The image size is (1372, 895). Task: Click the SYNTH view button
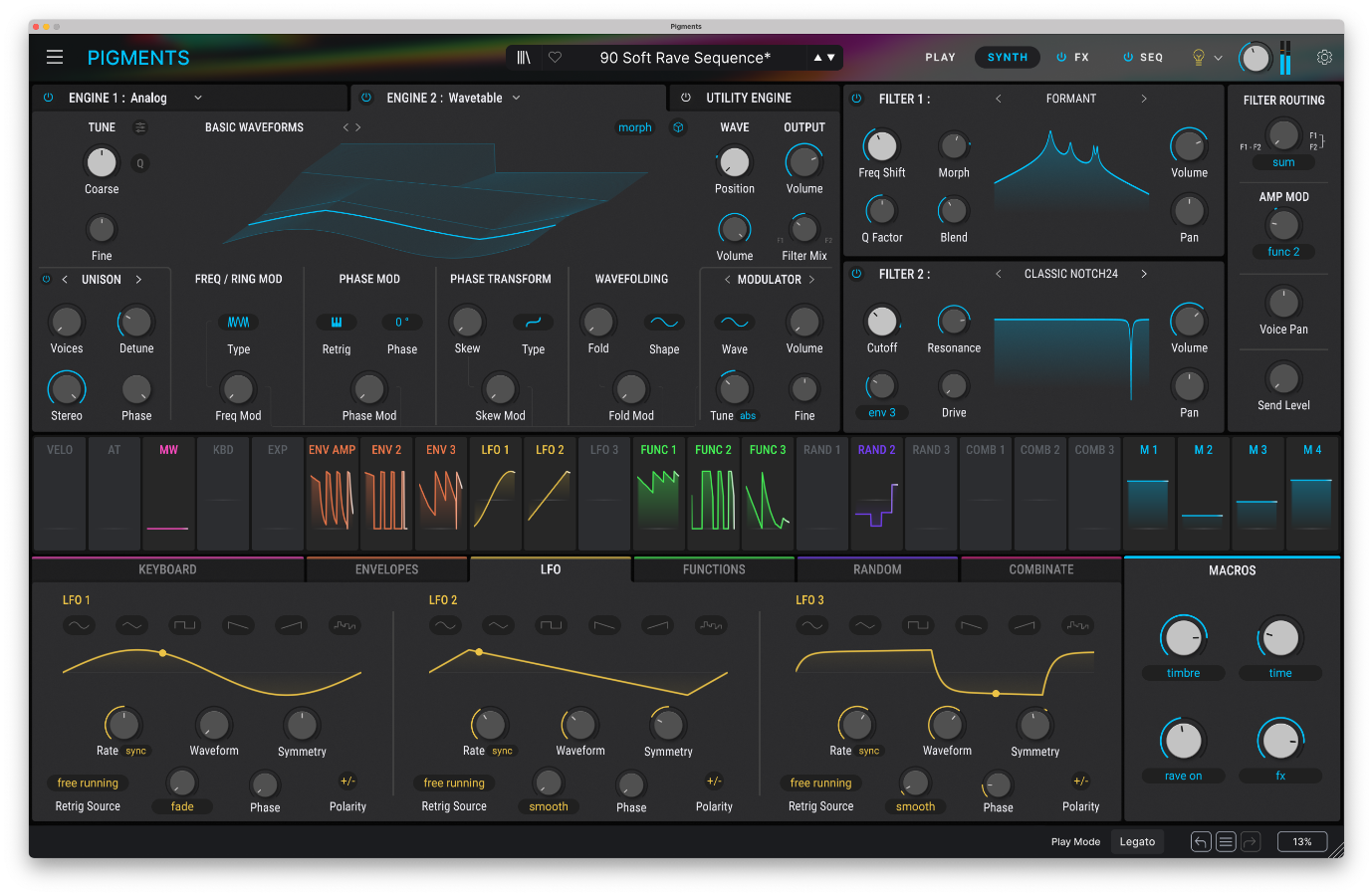[1008, 58]
